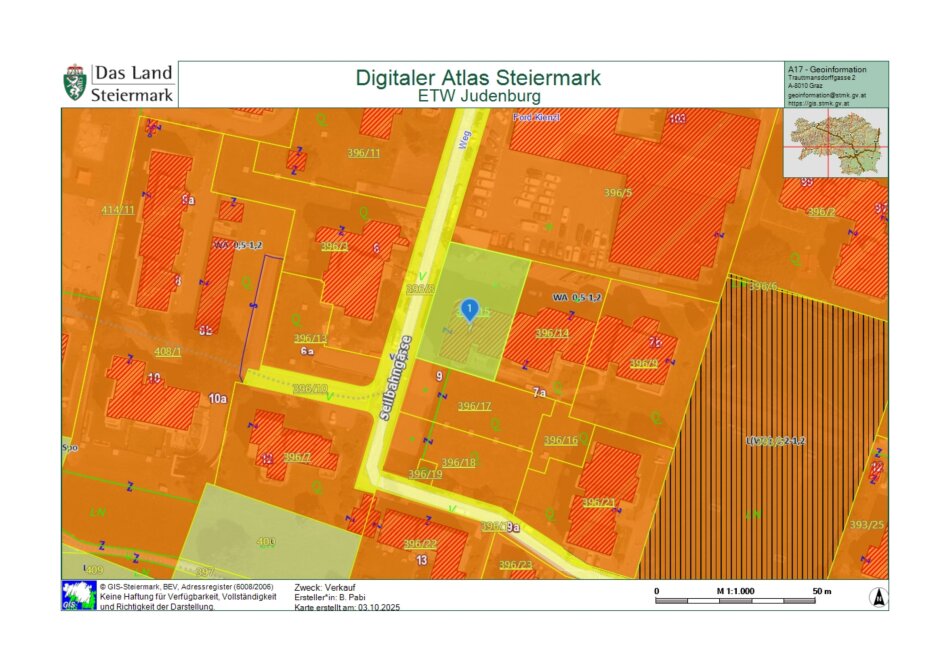Select parcel label 396/17
Image resolution: width=950 pixels, height=672 pixels.
[474, 406]
